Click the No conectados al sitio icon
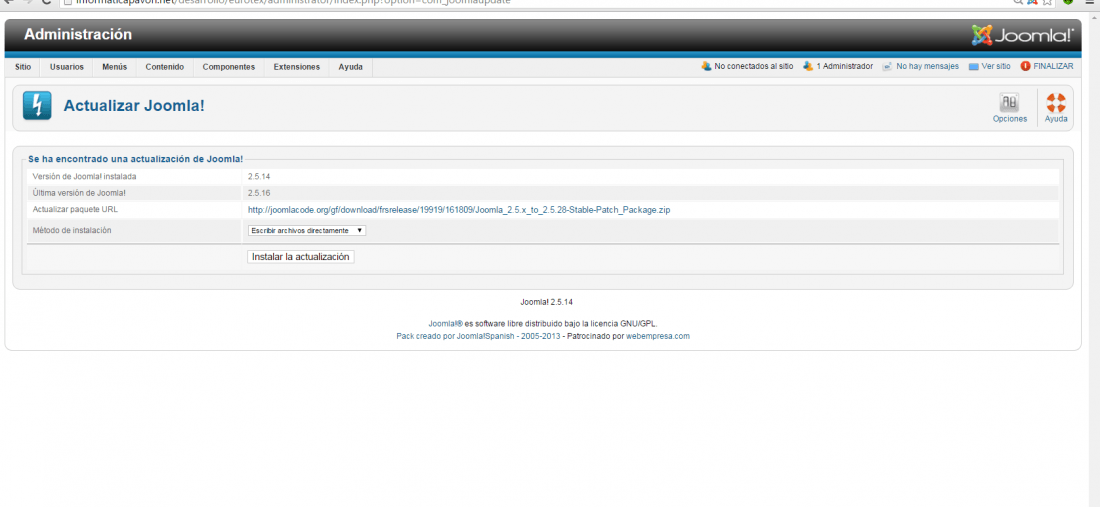Viewport: 1100px width, 507px height. pos(706,66)
